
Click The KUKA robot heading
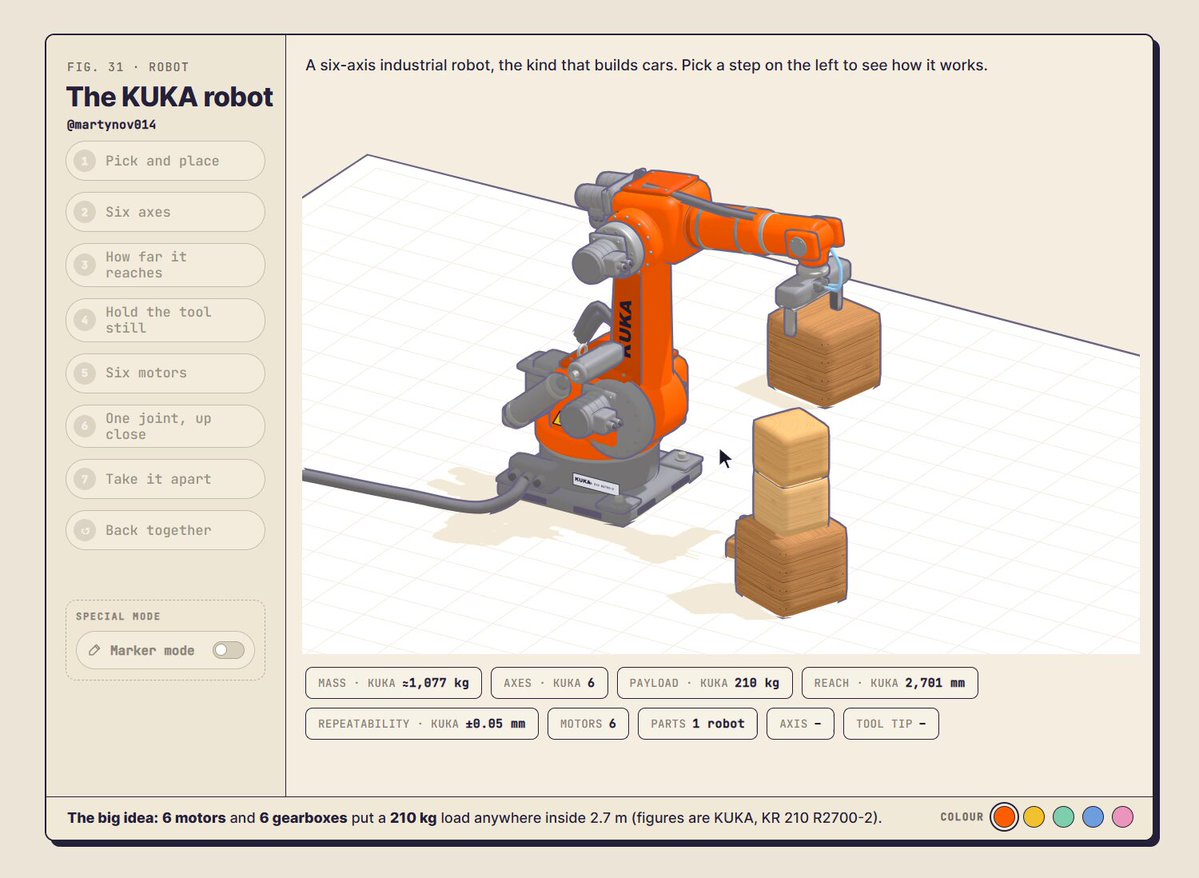[170, 97]
